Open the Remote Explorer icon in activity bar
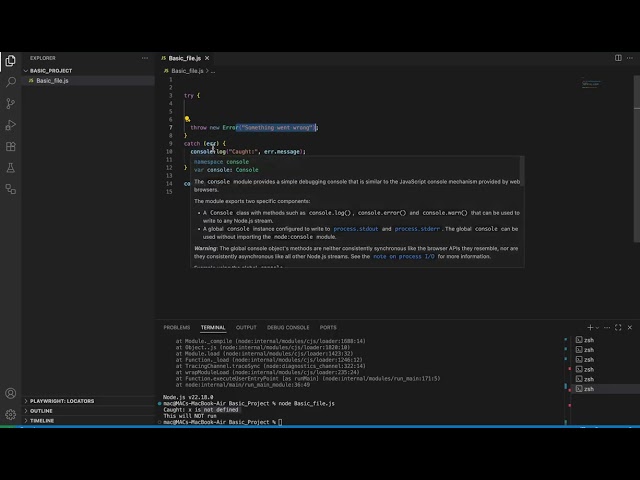 click(11, 189)
